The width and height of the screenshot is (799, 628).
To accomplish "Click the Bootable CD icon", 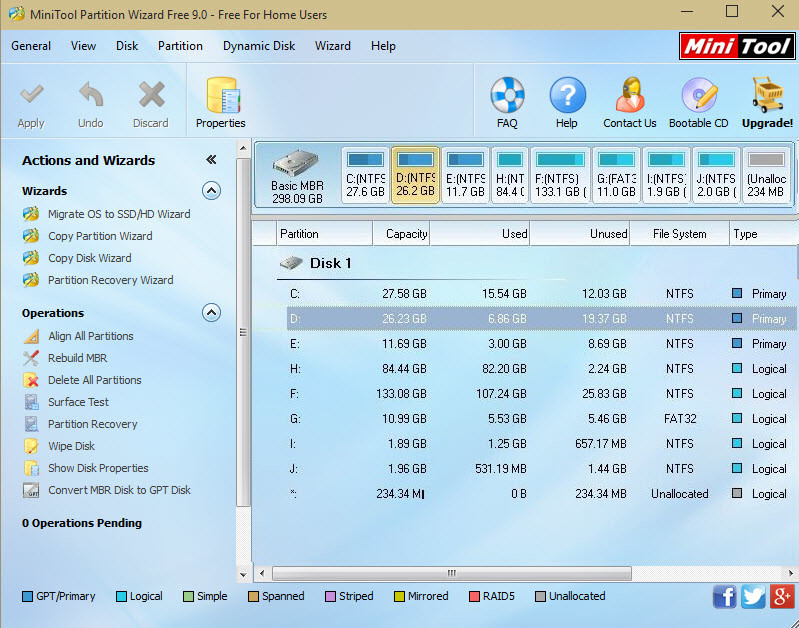I will point(699,97).
